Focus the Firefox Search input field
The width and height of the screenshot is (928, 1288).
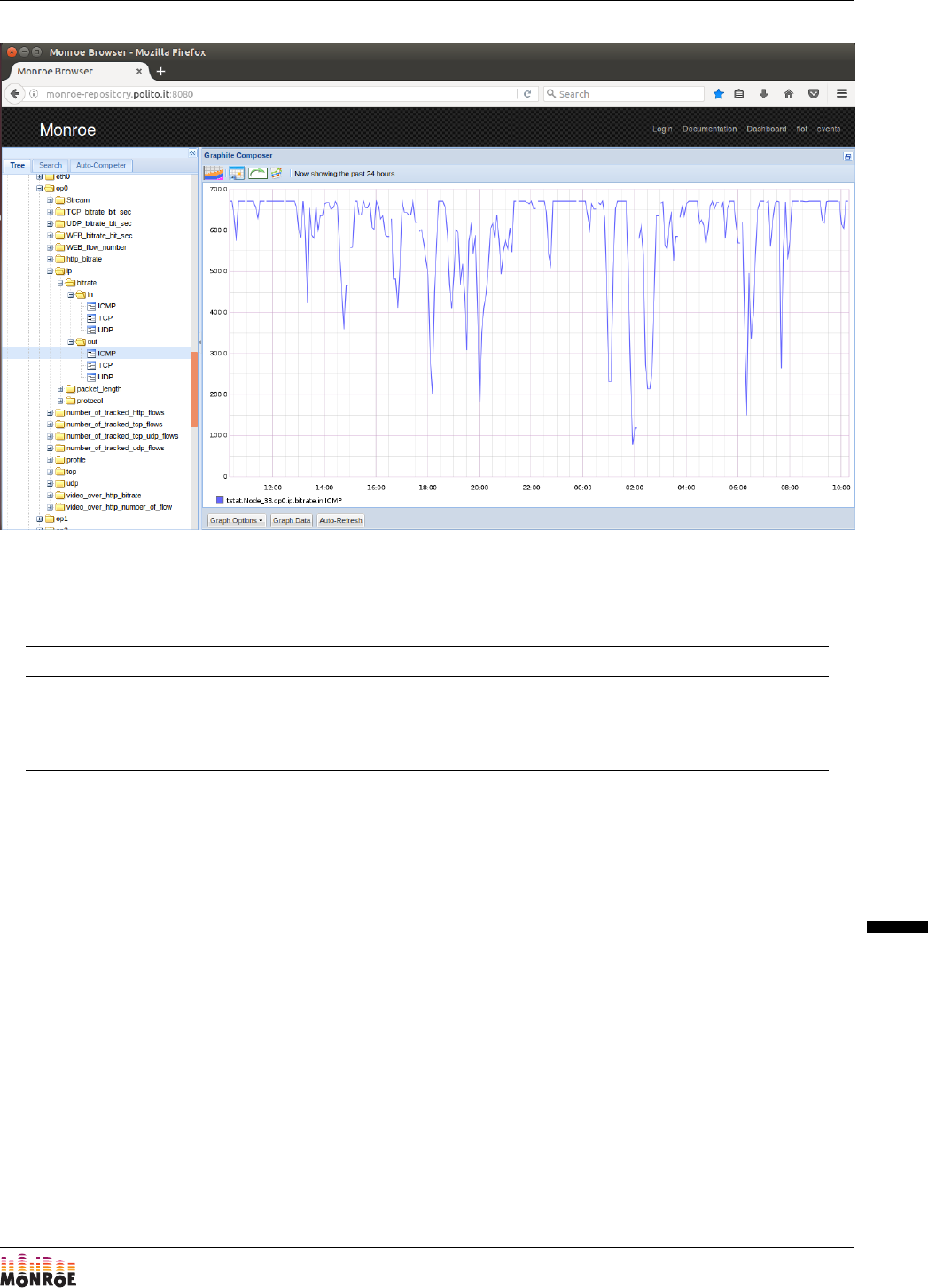pyautogui.click(x=624, y=94)
